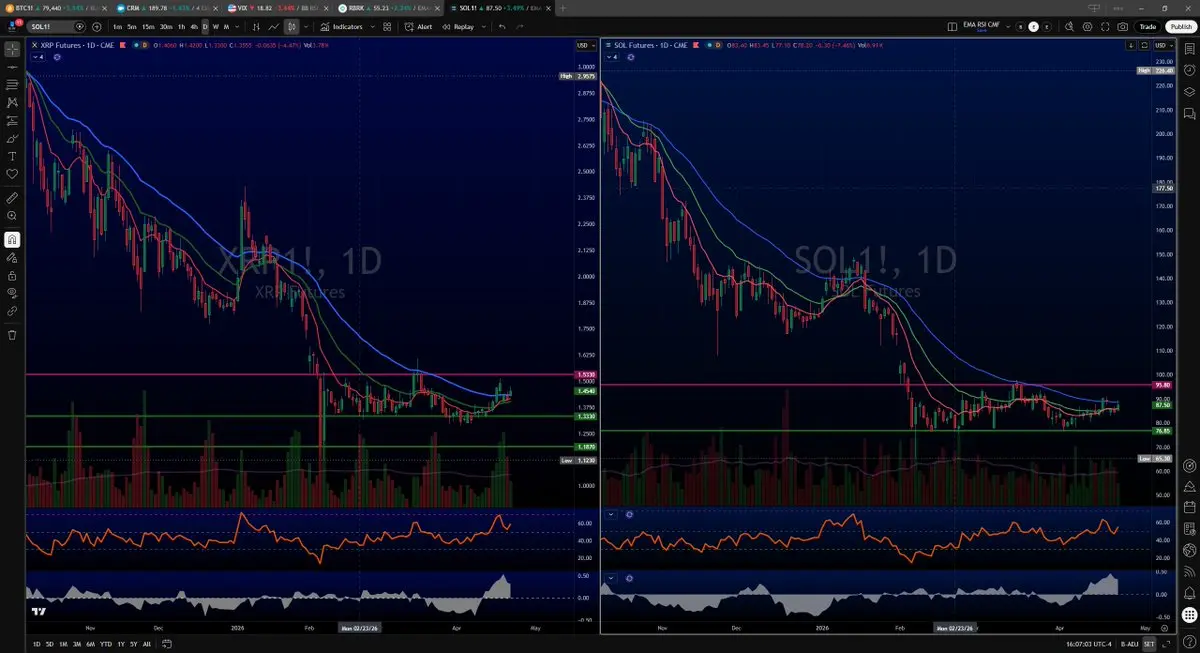Select the trend line drawing tool
Image resolution: width=1200 pixels, height=653 pixels.
tap(12, 66)
